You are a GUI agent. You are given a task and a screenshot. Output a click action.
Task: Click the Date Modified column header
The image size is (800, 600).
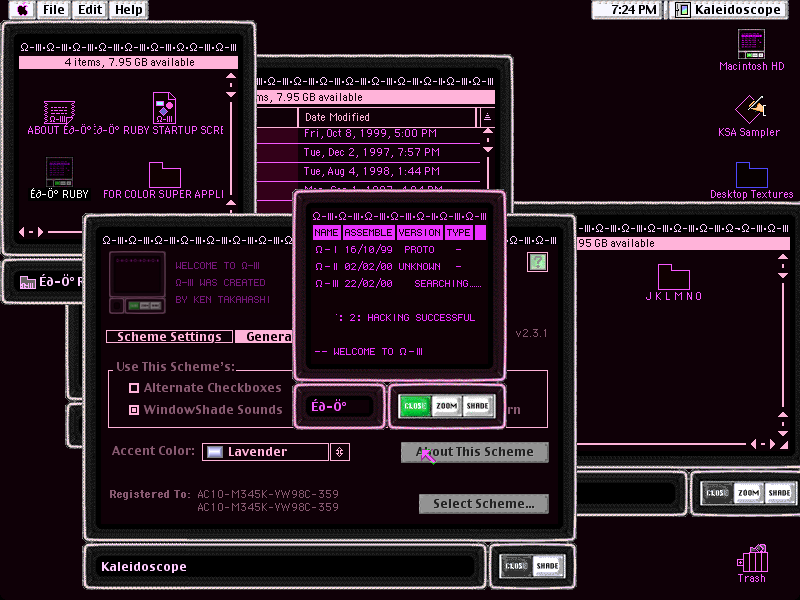click(387, 117)
